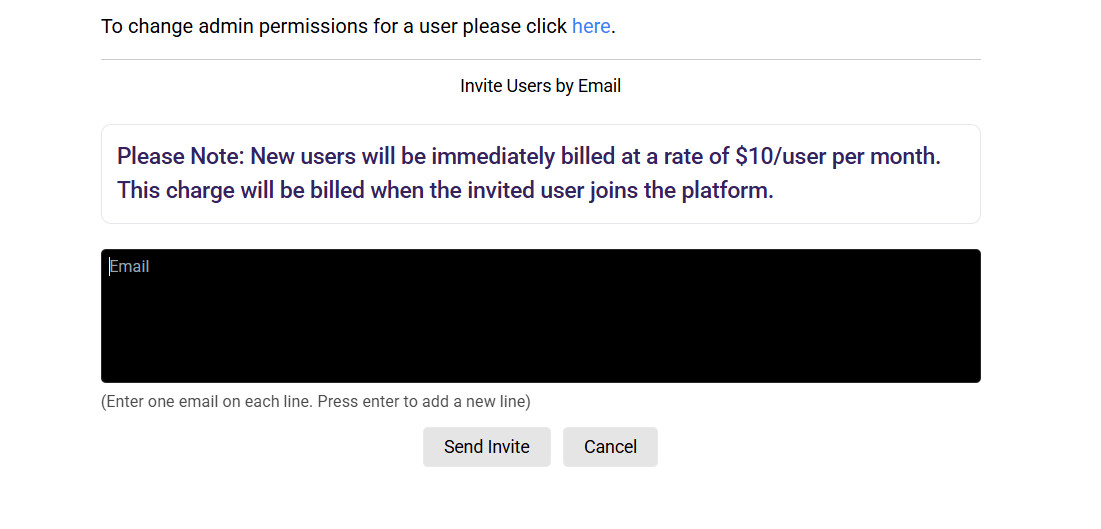Click the "Please Note:" label in notice
1101x529 pixels.
pyautogui.click(x=180, y=157)
